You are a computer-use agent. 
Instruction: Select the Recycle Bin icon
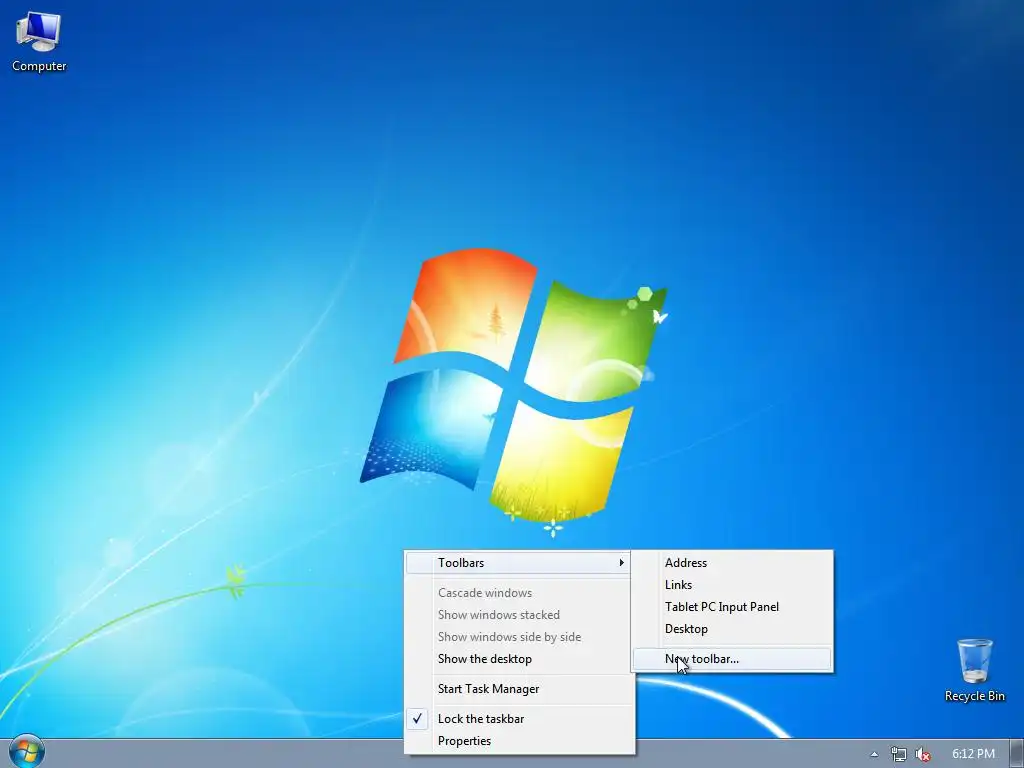tap(974, 670)
